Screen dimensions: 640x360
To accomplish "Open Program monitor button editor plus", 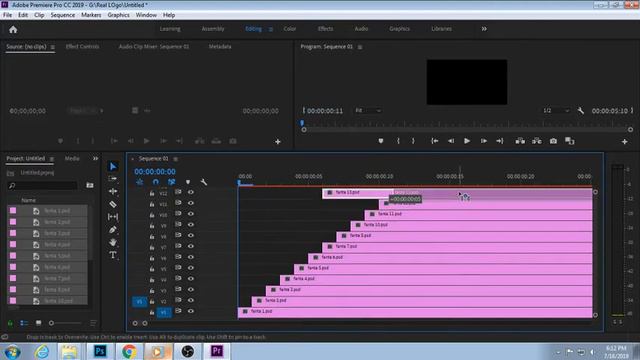I will point(624,142).
